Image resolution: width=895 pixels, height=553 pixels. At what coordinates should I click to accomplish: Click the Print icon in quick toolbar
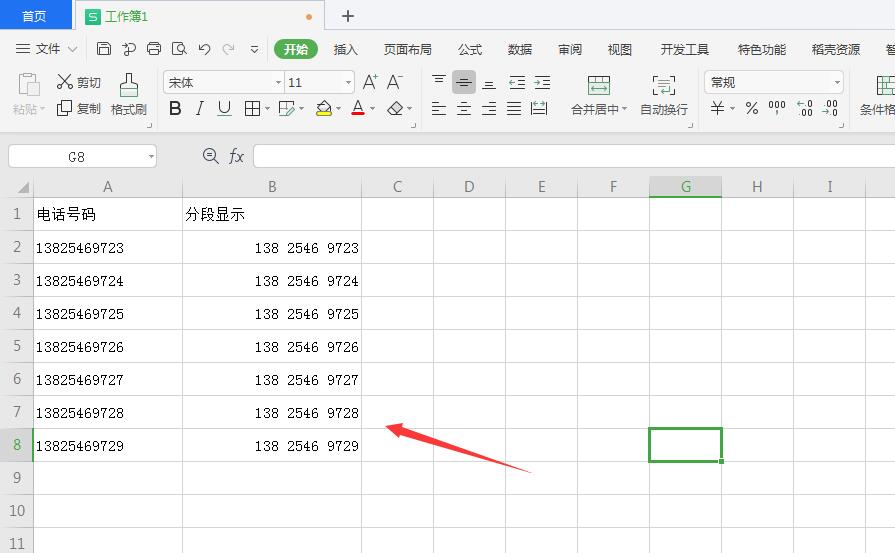tap(154, 49)
